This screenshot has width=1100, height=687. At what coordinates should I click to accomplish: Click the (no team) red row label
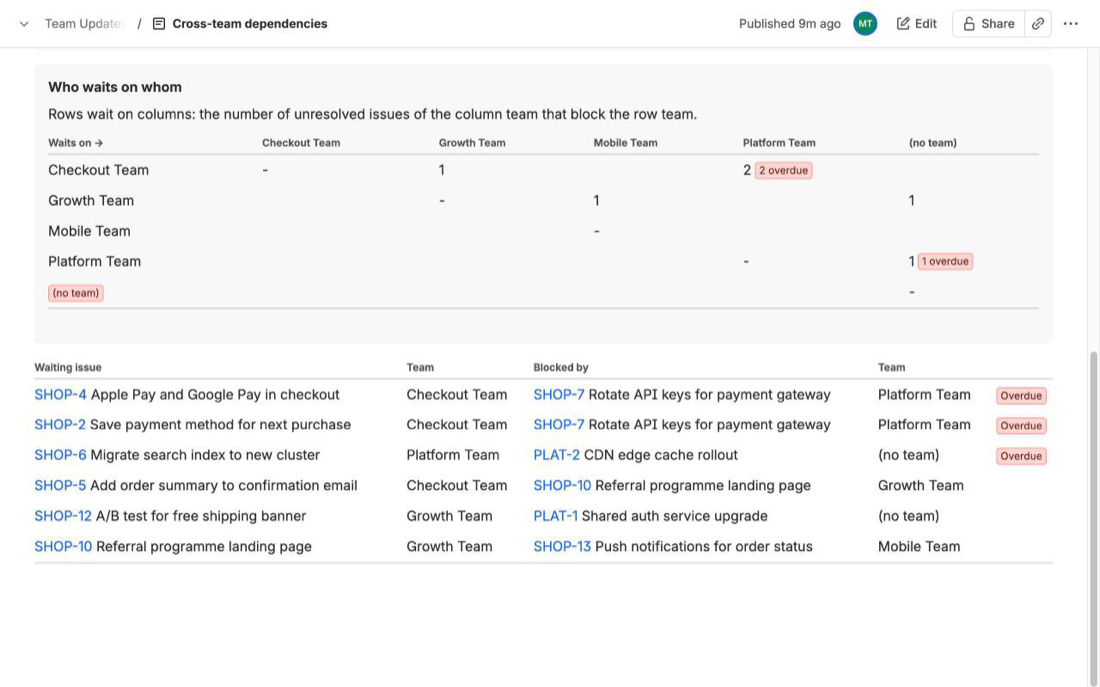point(76,293)
